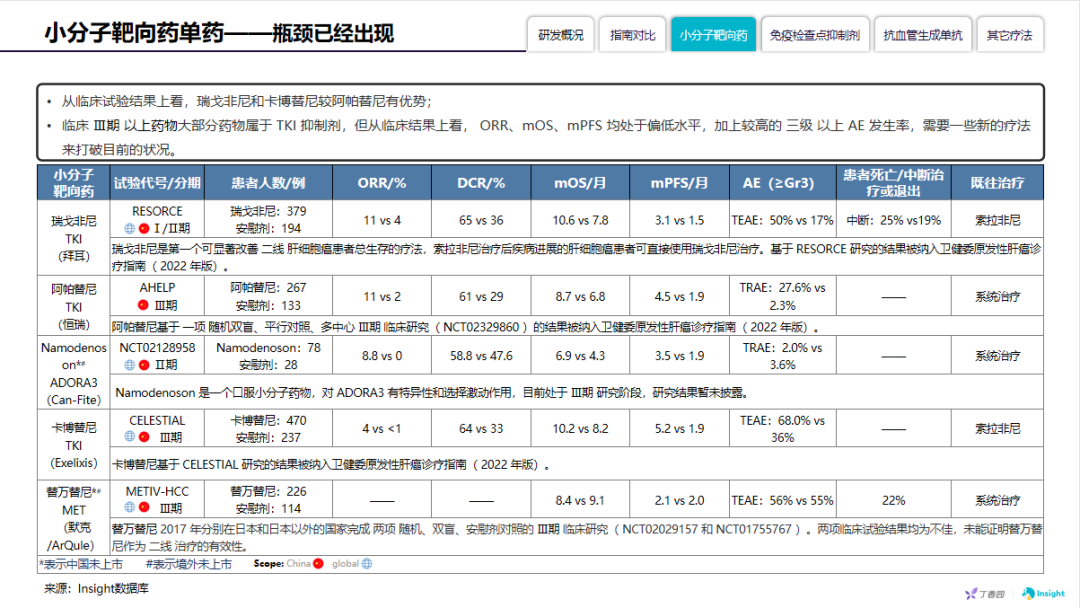
Task: Click the TEAE: 50% vs 17% cell
Action: click(782, 220)
